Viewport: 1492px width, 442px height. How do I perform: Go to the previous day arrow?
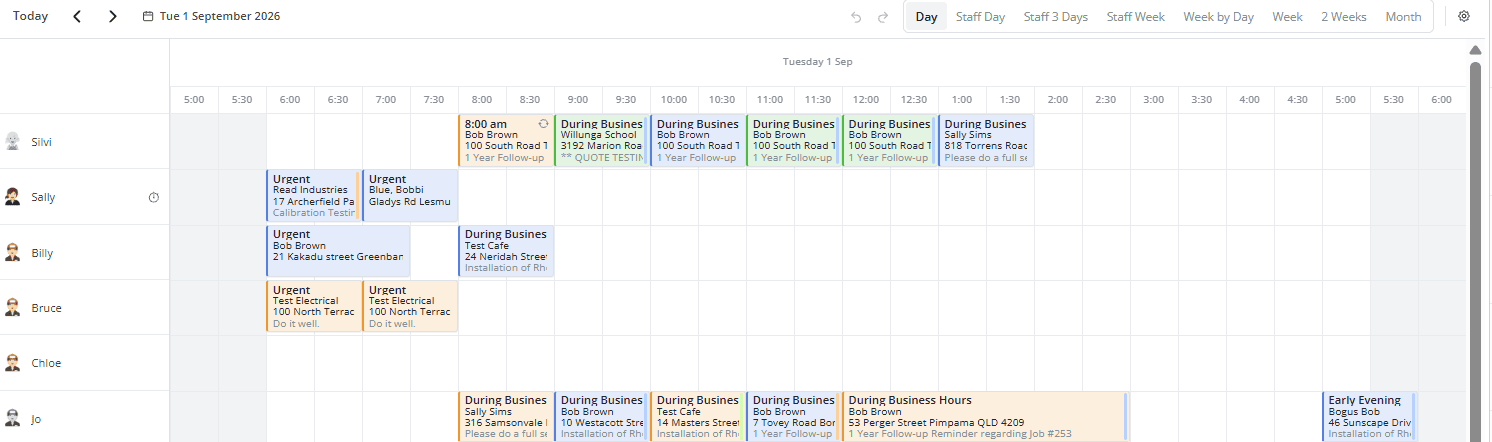pyautogui.click(x=77, y=16)
